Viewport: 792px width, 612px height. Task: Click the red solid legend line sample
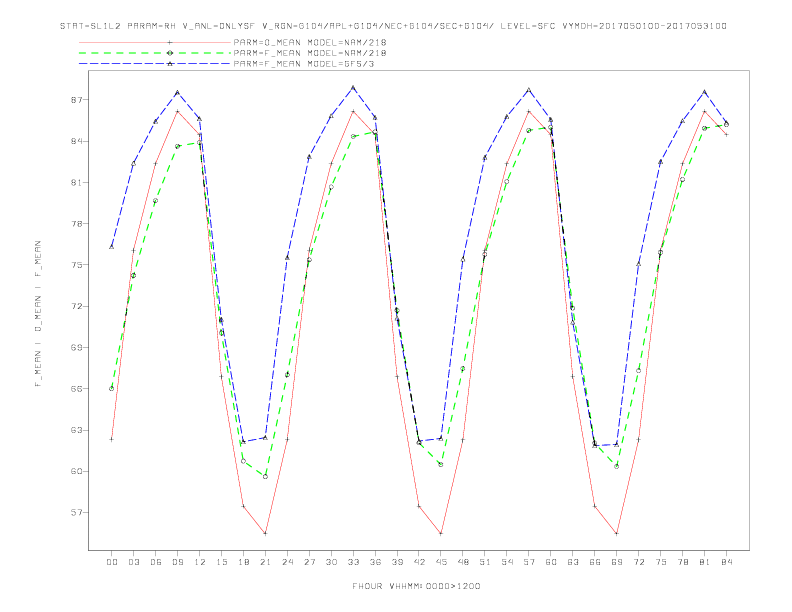(155, 42)
